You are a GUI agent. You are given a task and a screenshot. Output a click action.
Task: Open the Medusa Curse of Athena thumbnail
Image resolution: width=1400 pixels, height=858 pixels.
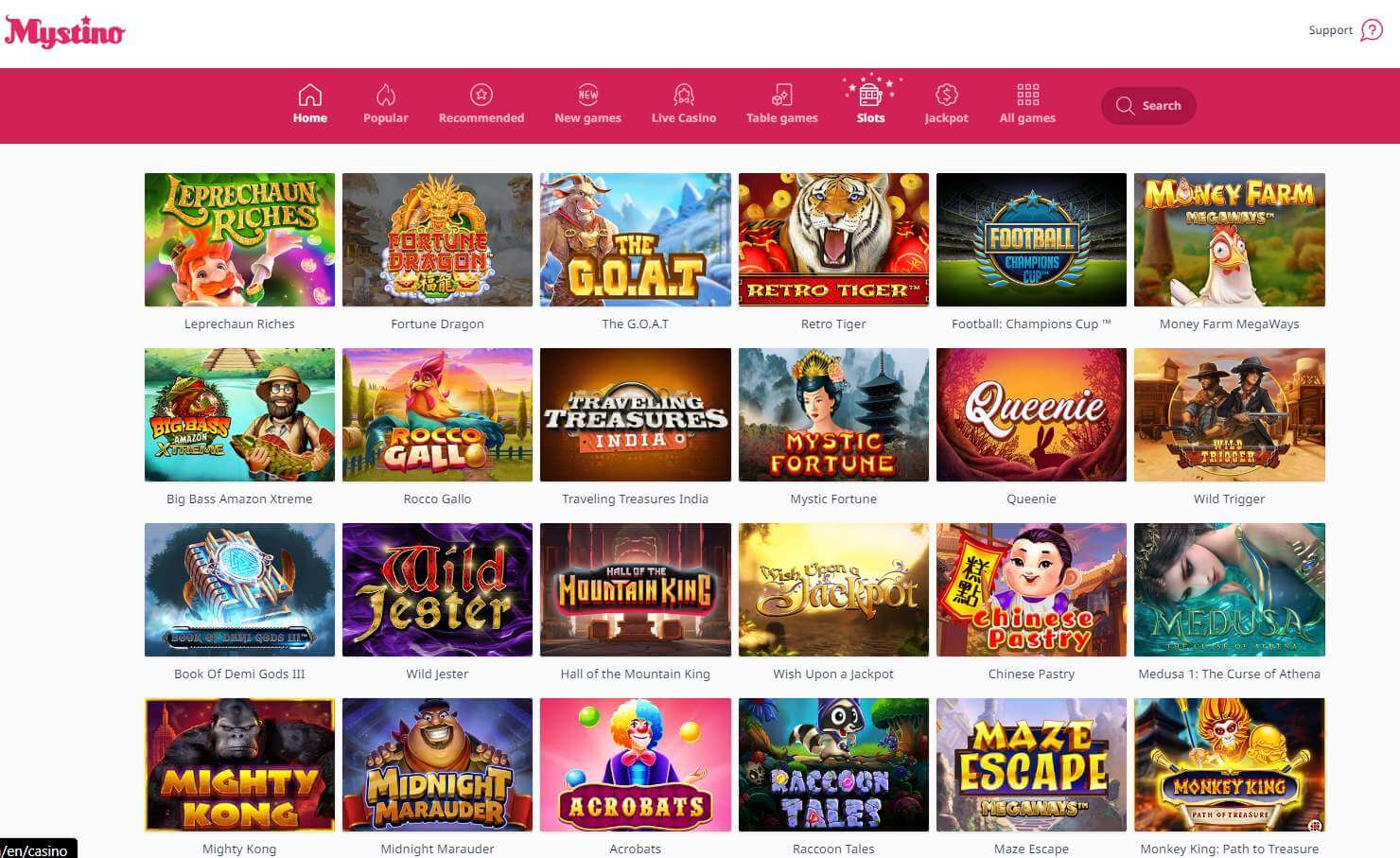(x=1229, y=589)
